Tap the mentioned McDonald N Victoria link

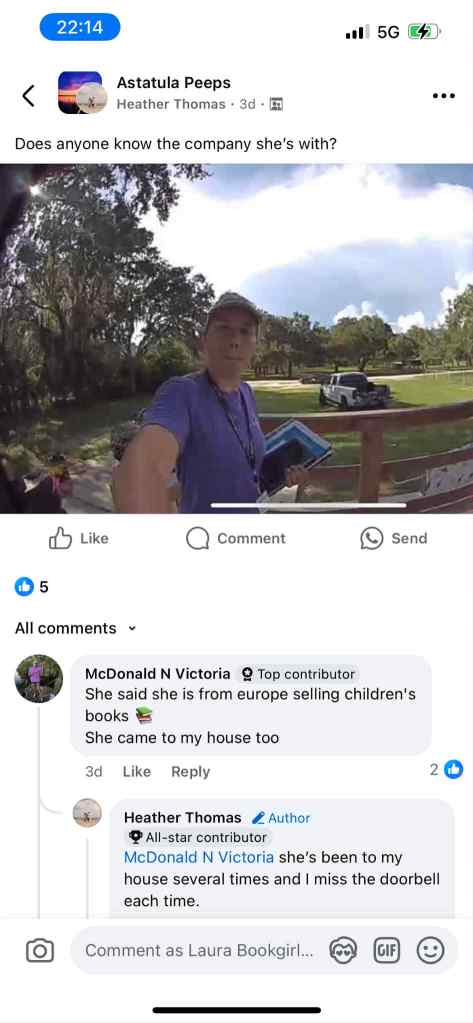[199, 857]
